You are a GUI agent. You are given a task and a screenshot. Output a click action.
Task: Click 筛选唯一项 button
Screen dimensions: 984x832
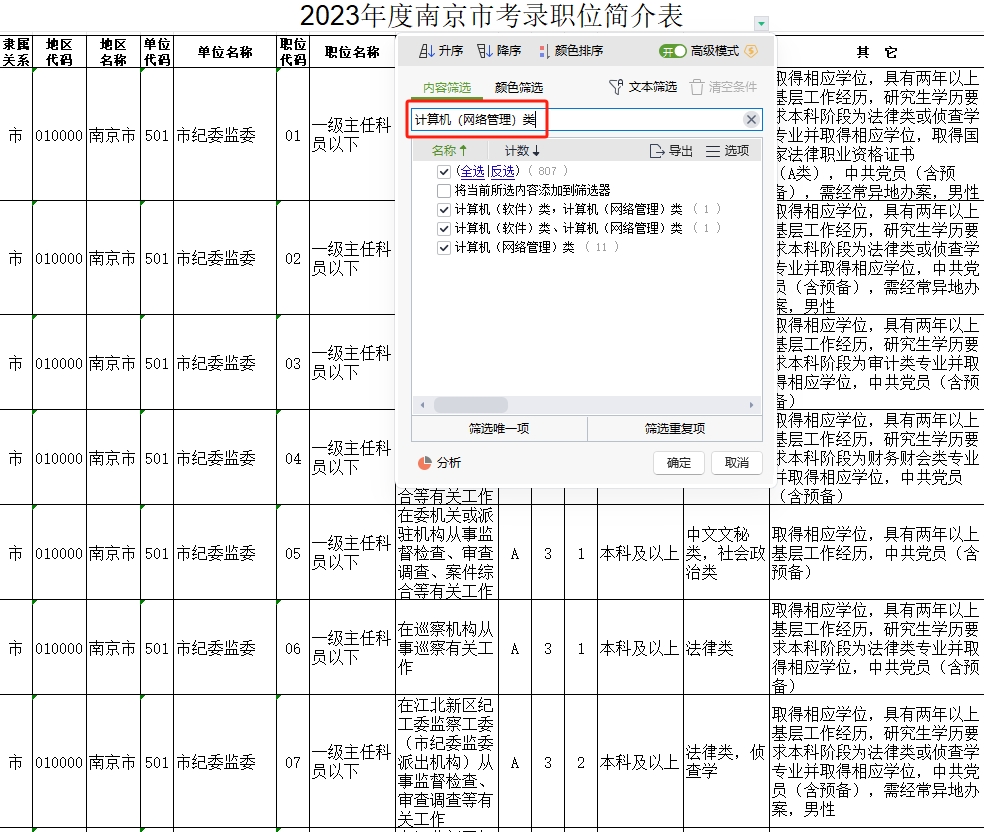[499, 429]
